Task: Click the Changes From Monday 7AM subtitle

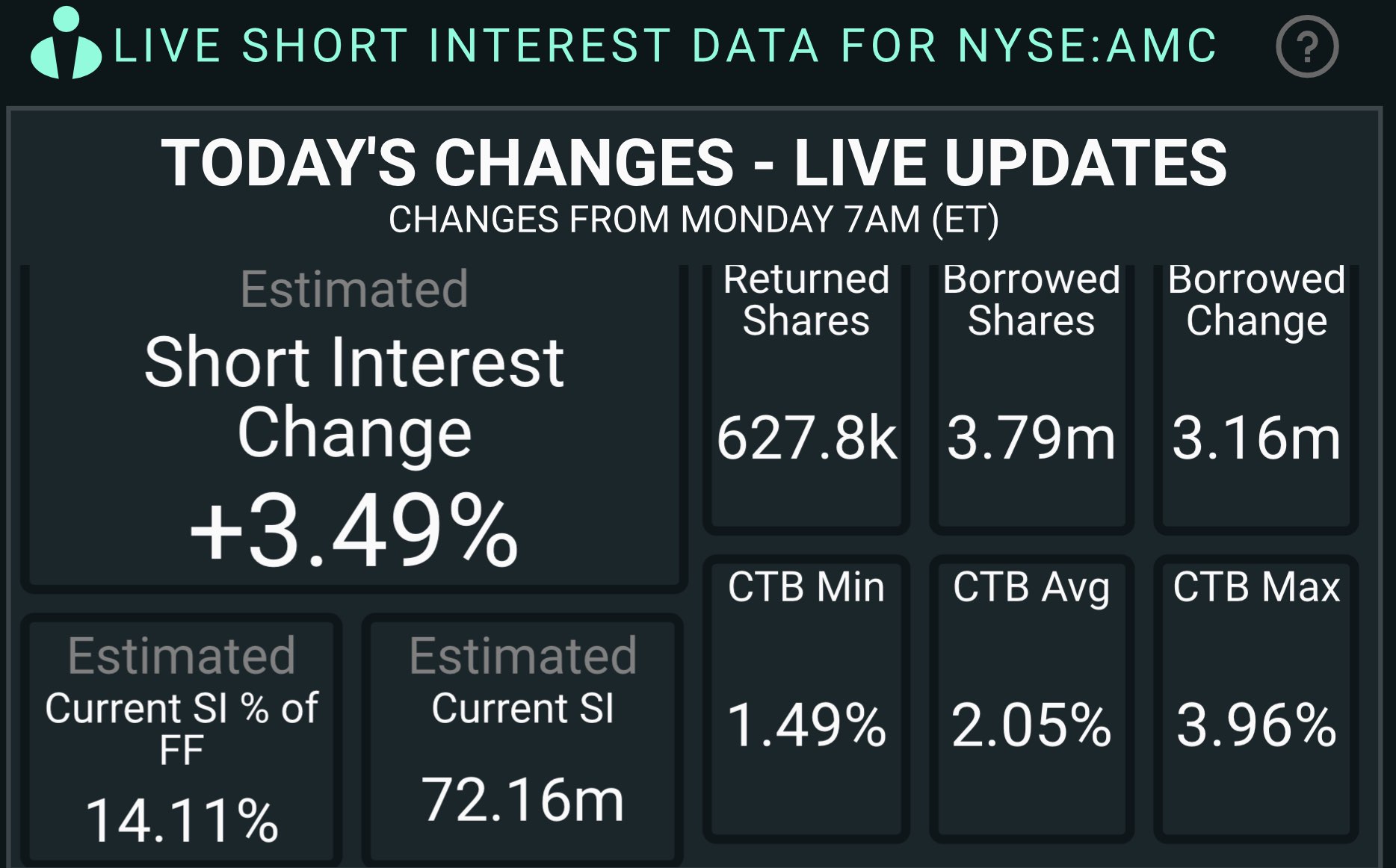Action: [694, 220]
